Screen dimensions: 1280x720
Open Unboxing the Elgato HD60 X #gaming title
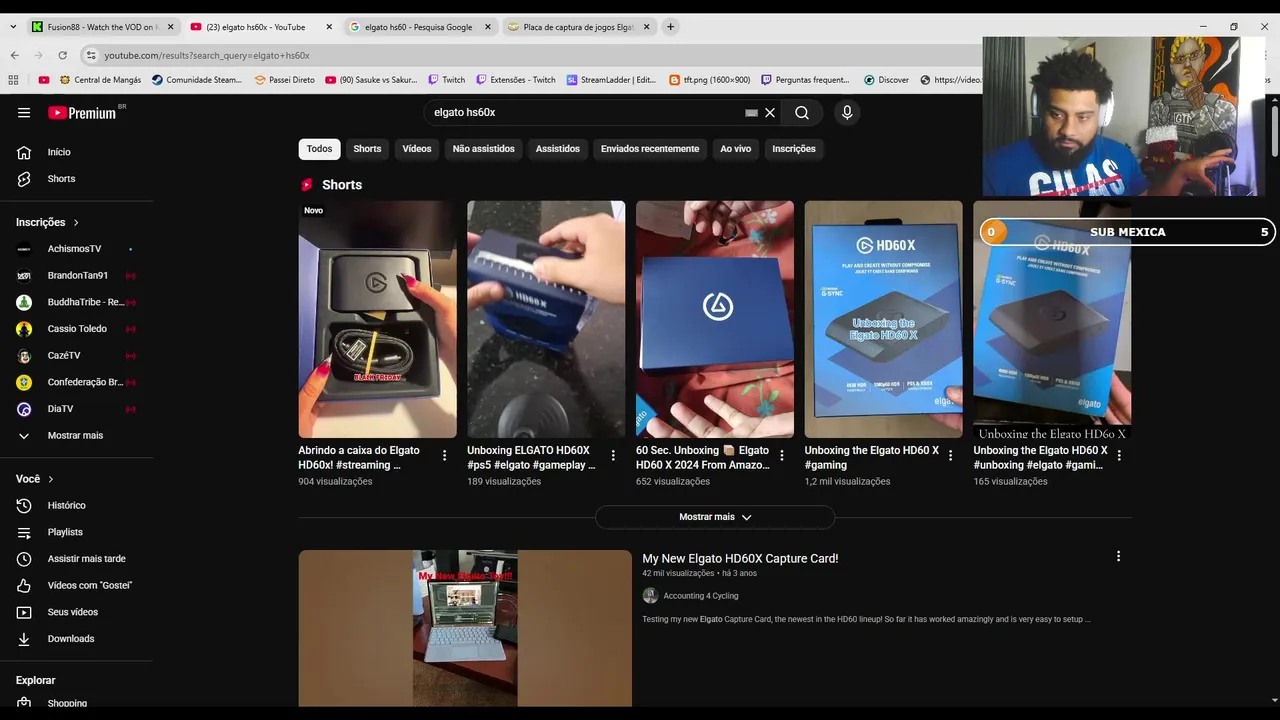[872, 458]
